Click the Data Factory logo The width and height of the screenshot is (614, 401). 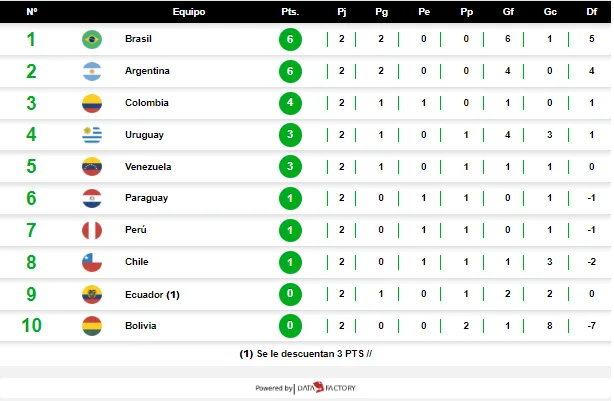[x=326, y=388]
